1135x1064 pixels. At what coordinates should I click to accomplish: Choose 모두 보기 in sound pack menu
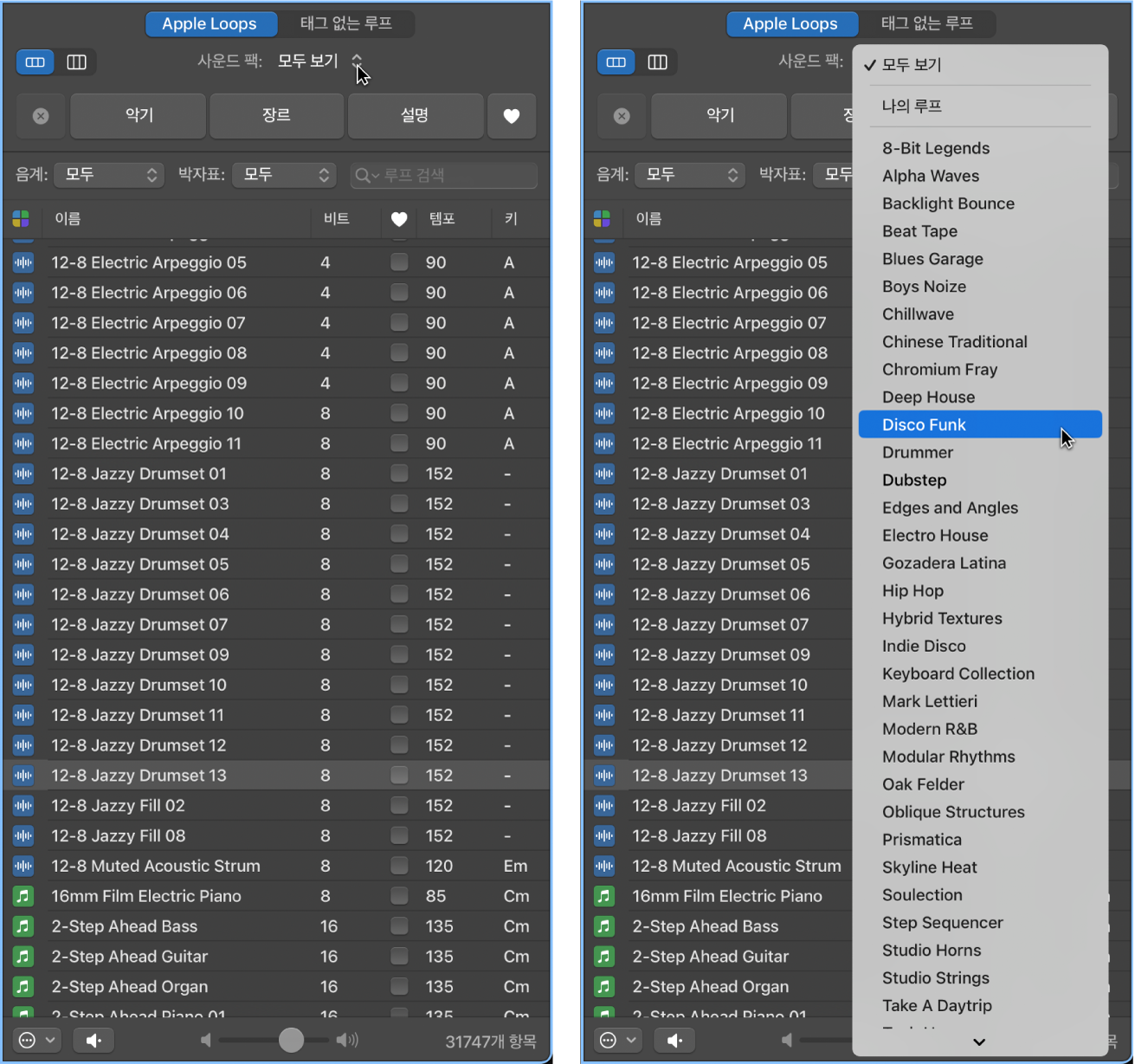[x=980, y=65]
